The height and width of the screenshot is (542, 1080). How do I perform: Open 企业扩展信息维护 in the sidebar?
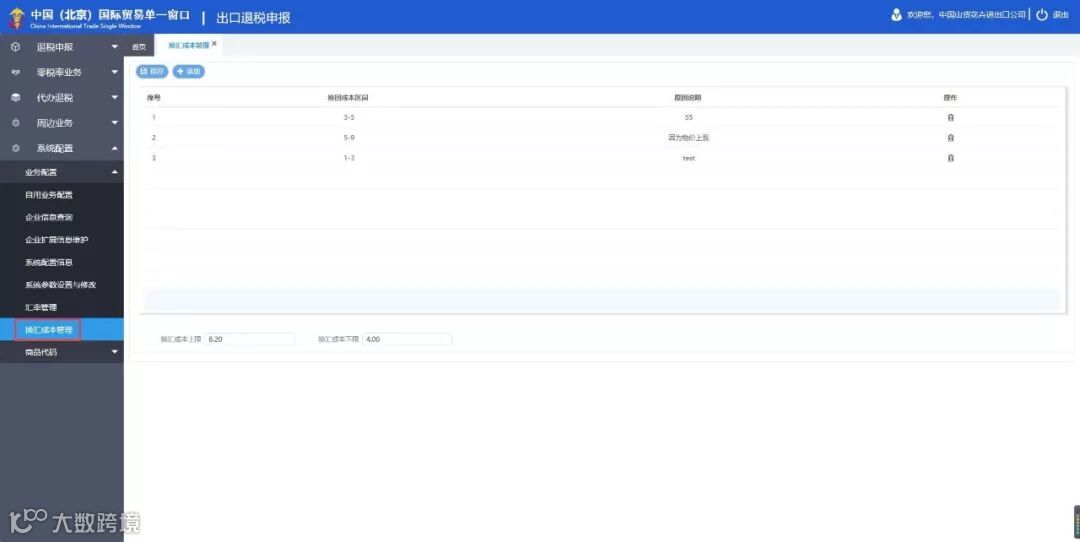pos(56,240)
